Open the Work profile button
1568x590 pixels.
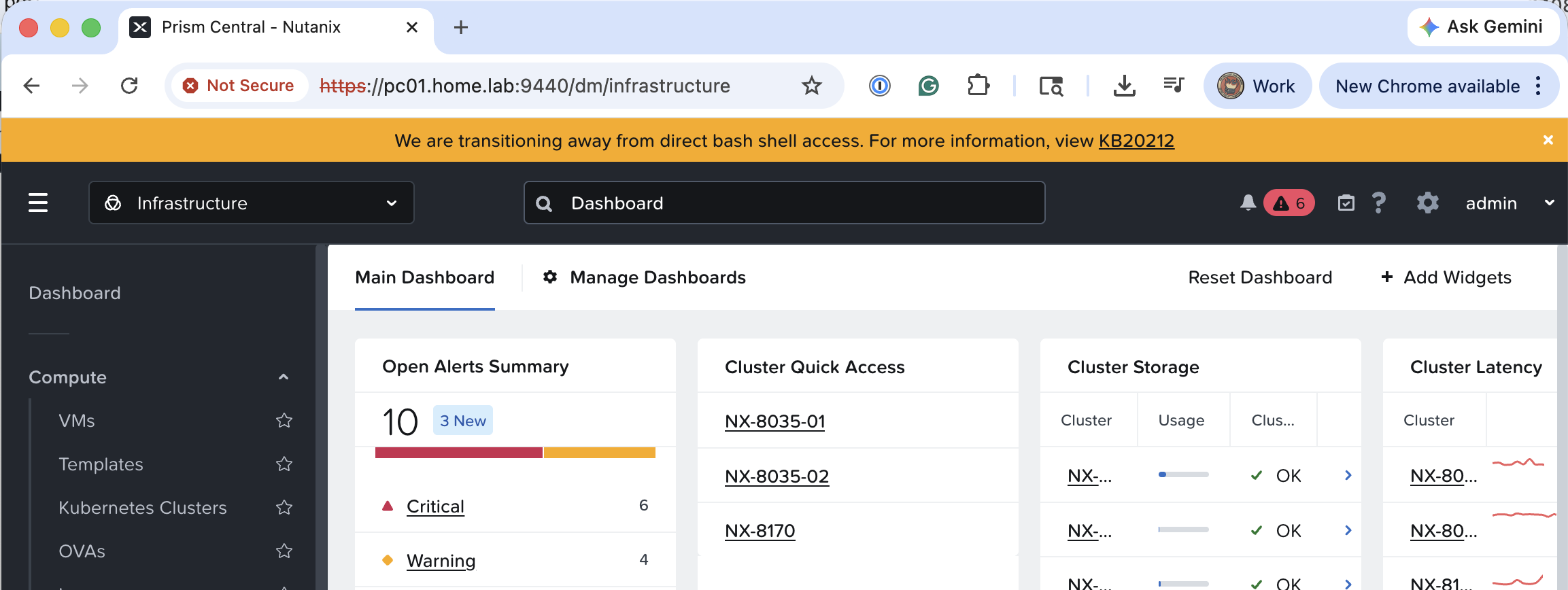point(1257,86)
